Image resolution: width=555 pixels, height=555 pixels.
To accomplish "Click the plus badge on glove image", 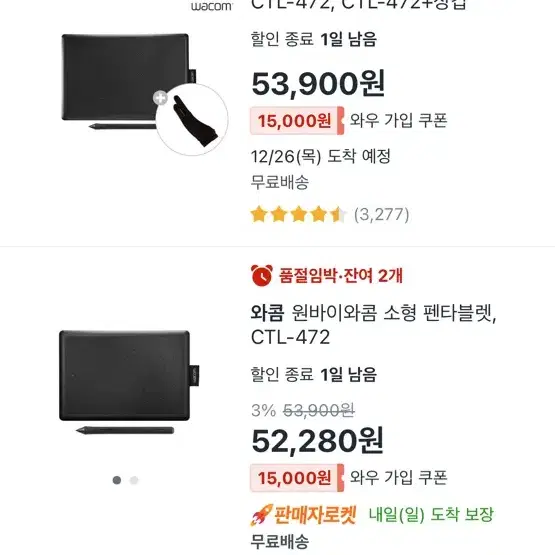I will (160, 98).
